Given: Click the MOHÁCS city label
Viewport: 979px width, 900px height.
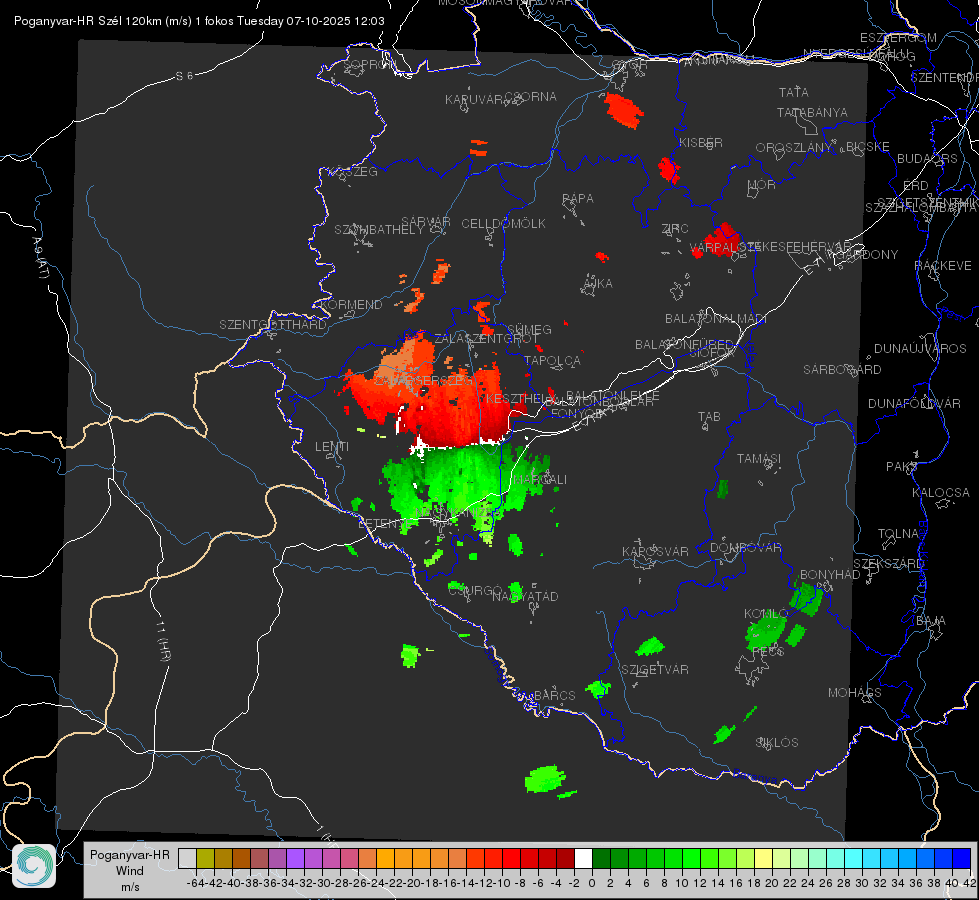Looking at the screenshot, I should (855, 693).
